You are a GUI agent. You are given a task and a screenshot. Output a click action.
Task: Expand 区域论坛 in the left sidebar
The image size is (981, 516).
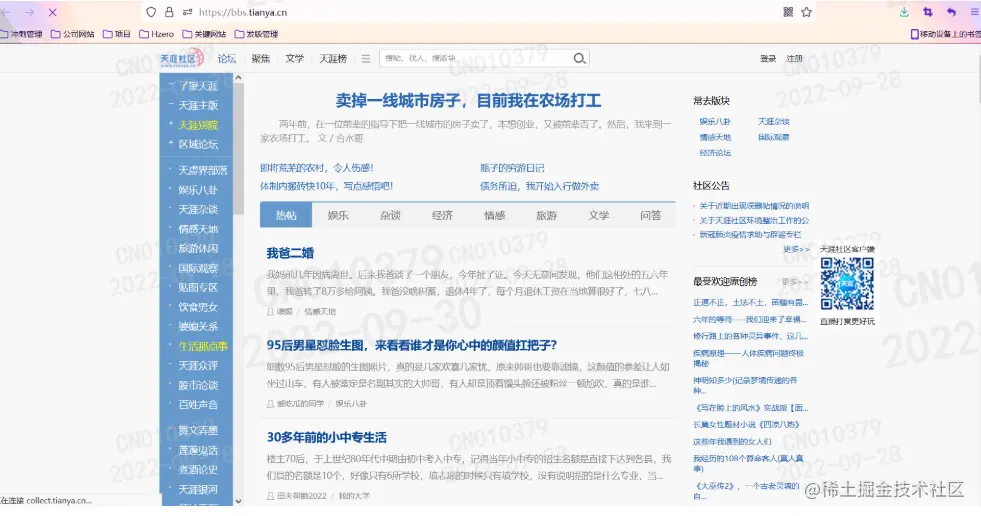point(198,144)
